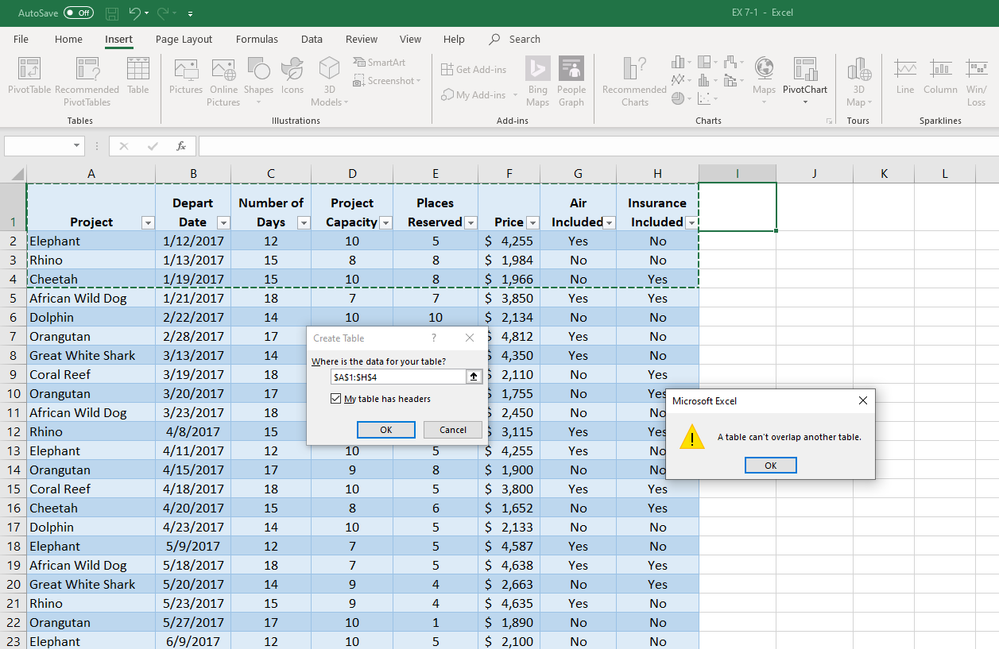Toggle the AutoSave switch
999x649 pixels.
pos(78,14)
